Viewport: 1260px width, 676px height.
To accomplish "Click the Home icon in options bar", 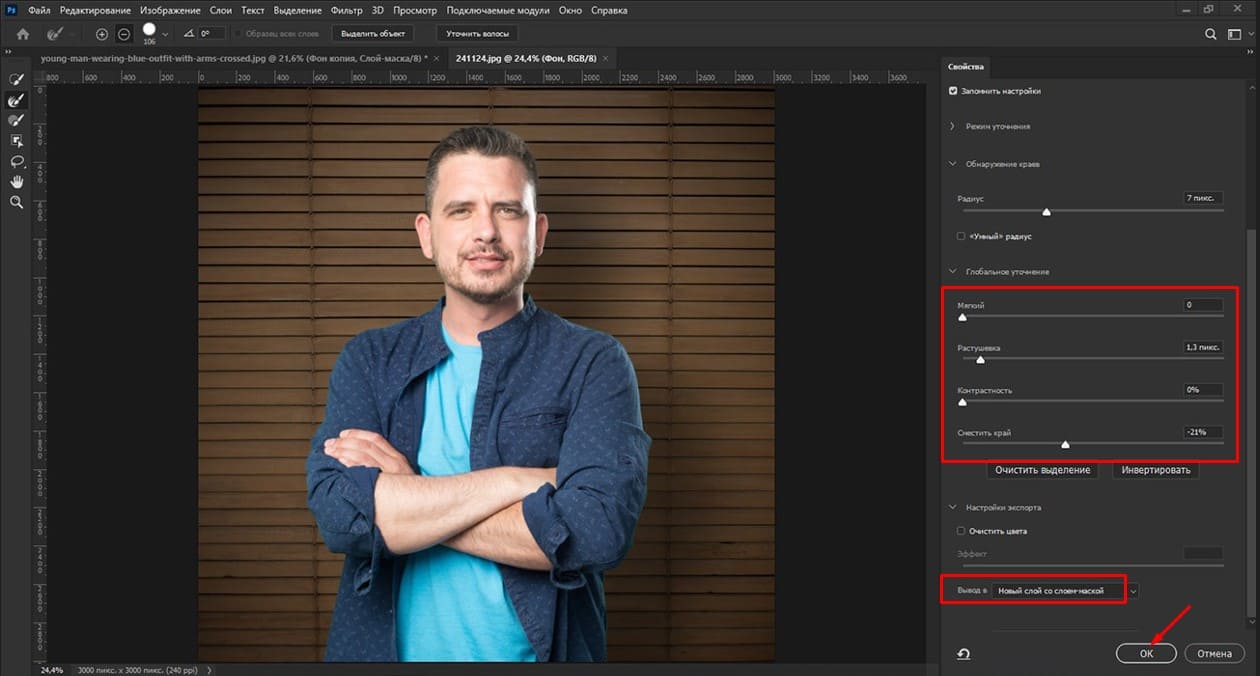I will [x=22, y=34].
